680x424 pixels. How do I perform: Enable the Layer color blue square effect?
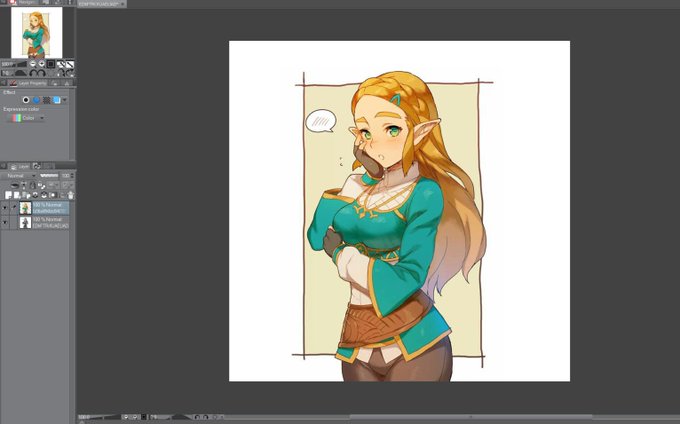click(56, 100)
